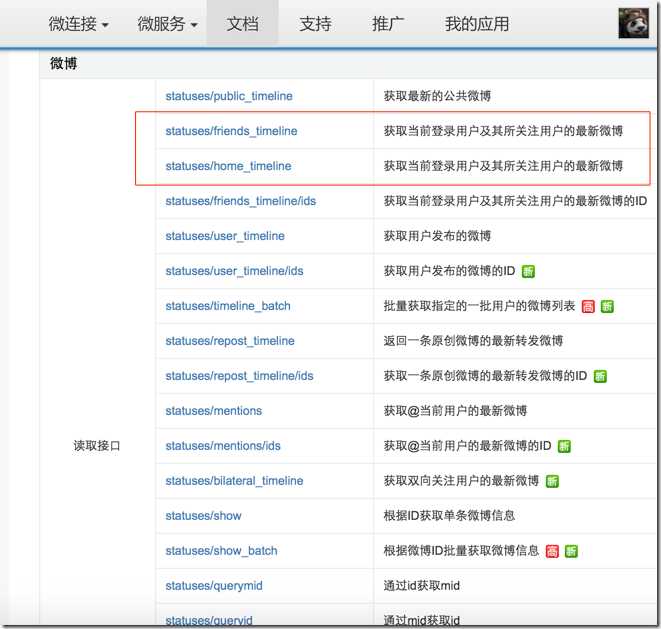Open the 微连接 dropdown menu

78,24
